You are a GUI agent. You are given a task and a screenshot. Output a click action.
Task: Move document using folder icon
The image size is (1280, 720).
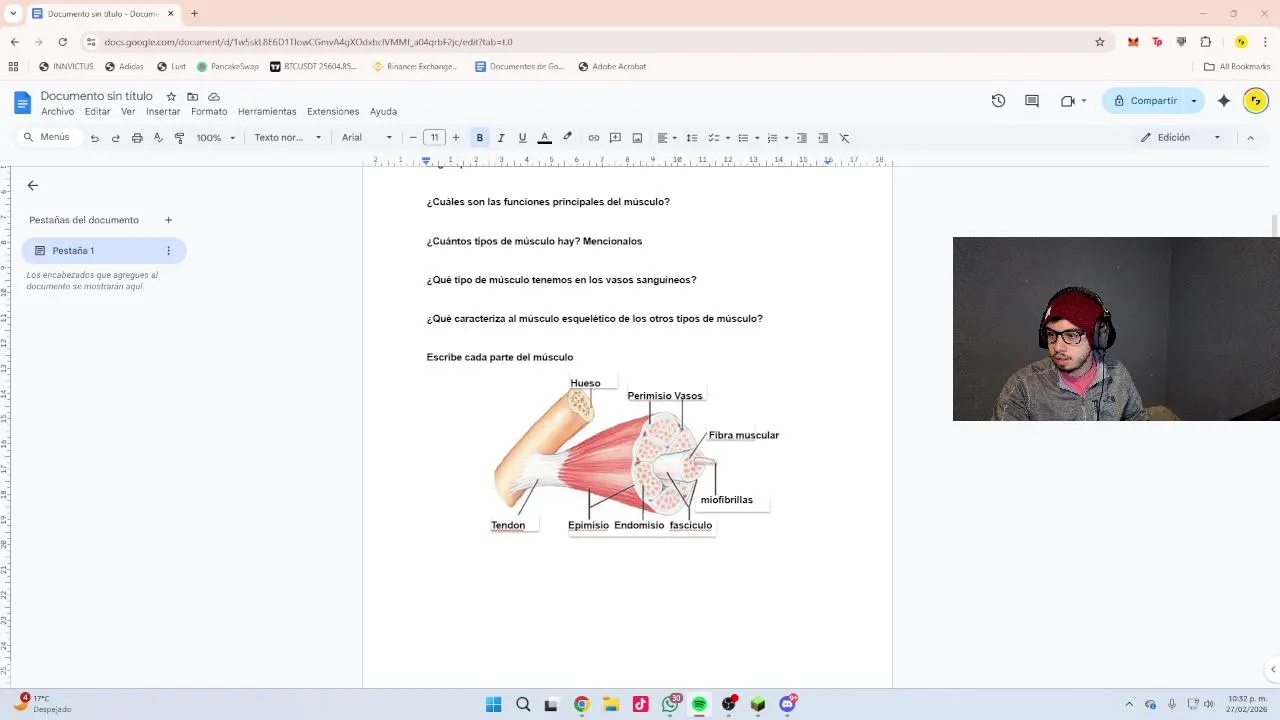(192, 97)
